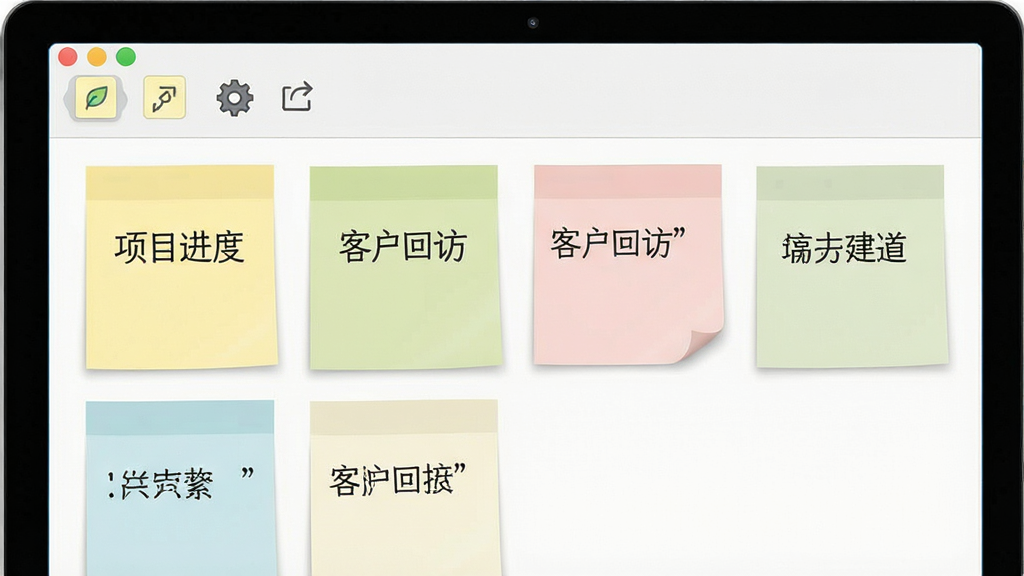1024x576 pixels.
Task: Open settings with the gear icon
Action: (x=234, y=98)
